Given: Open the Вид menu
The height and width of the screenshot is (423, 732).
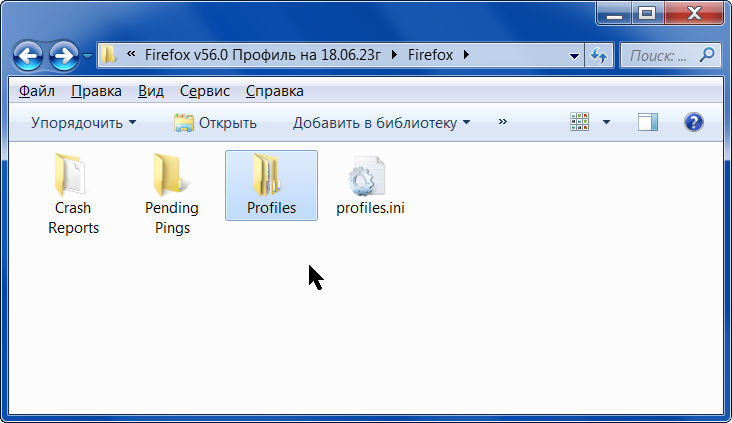Looking at the screenshot, I should tap(151, 91).
